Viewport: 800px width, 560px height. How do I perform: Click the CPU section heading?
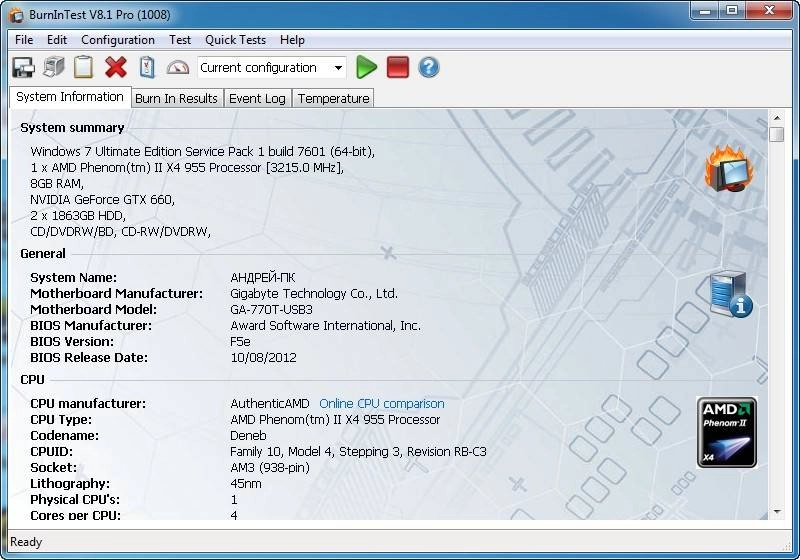[x=32, y=379]
